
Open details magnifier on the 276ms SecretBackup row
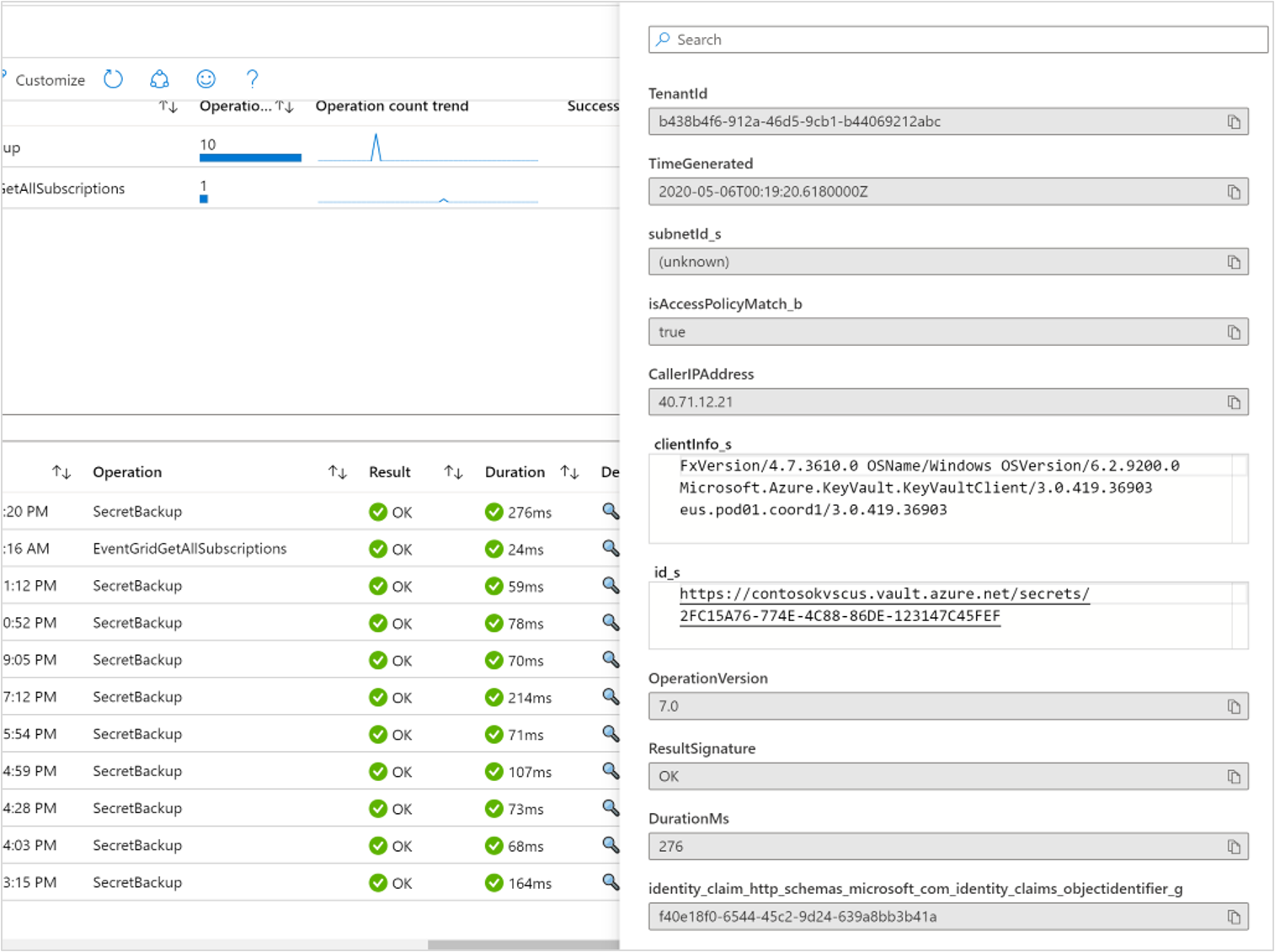tap(610, 511)
